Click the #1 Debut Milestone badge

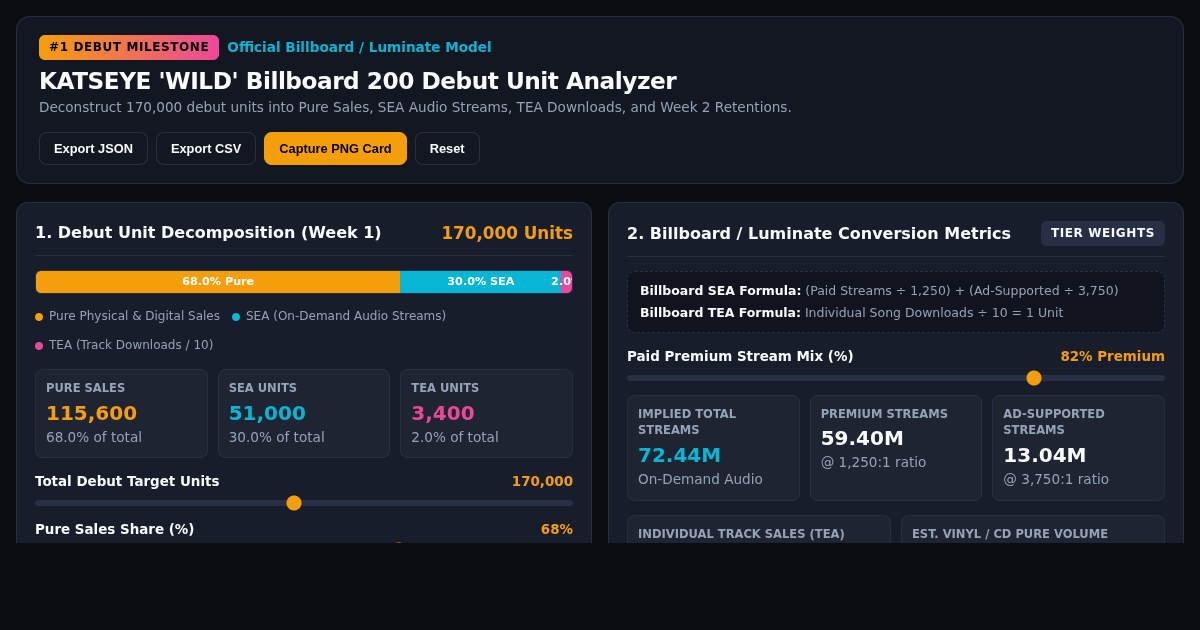point(129,47)
